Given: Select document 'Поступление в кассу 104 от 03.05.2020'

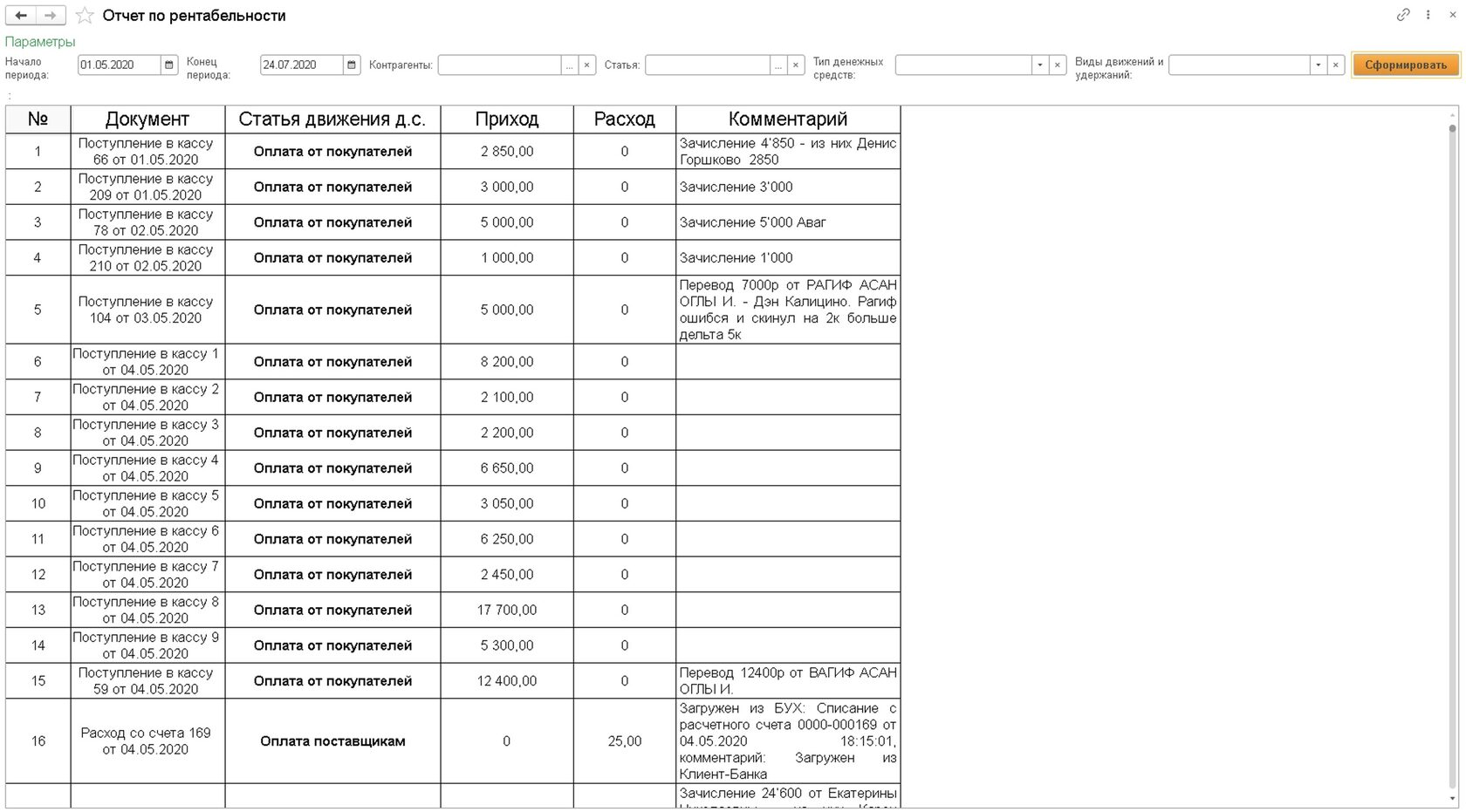Looking at the screenshot, I should coord(147,310).
